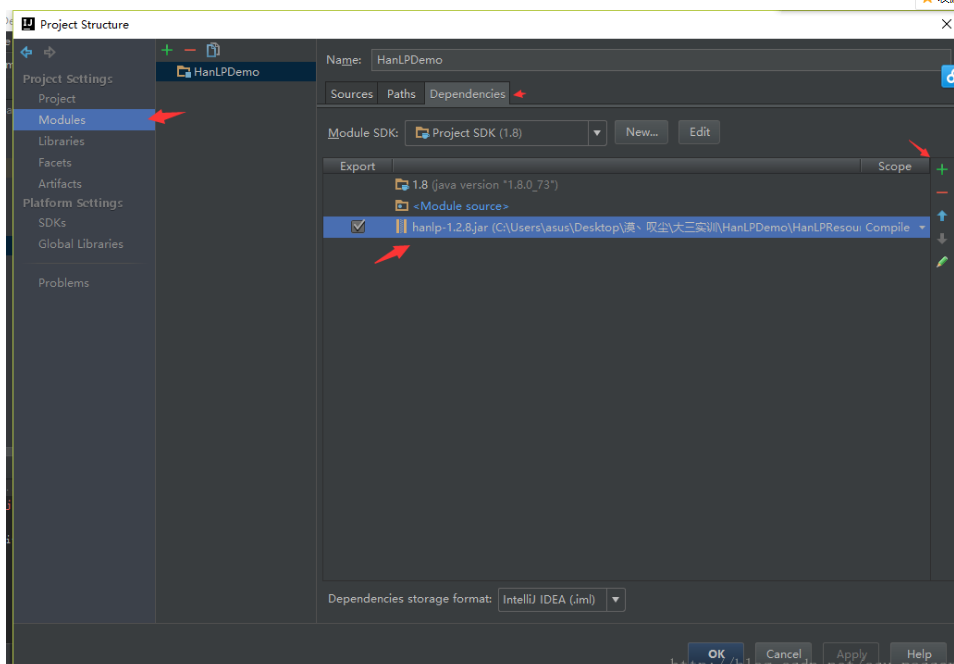Viewport: 954px width, 664px height.
Task: Select the 1.8 java version row
Action: tap(627, 184)
